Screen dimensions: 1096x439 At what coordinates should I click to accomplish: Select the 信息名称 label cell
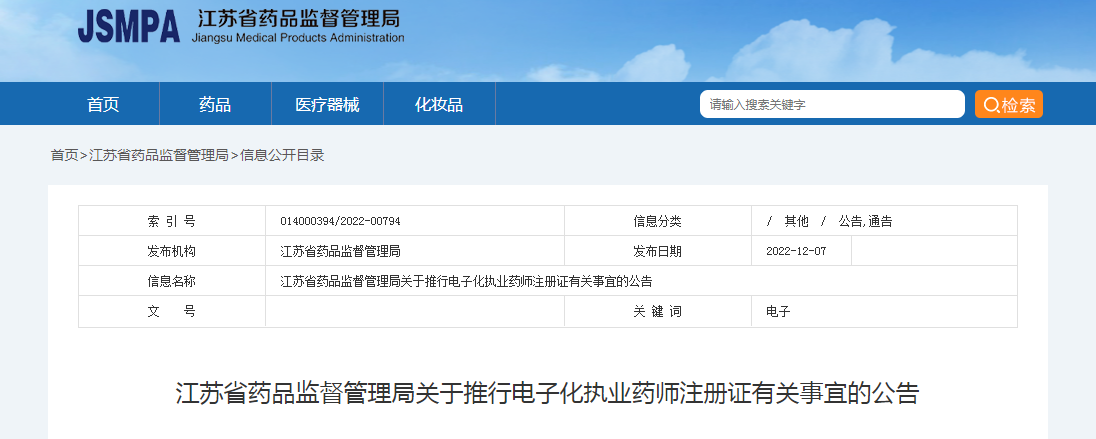pos(172,281)
